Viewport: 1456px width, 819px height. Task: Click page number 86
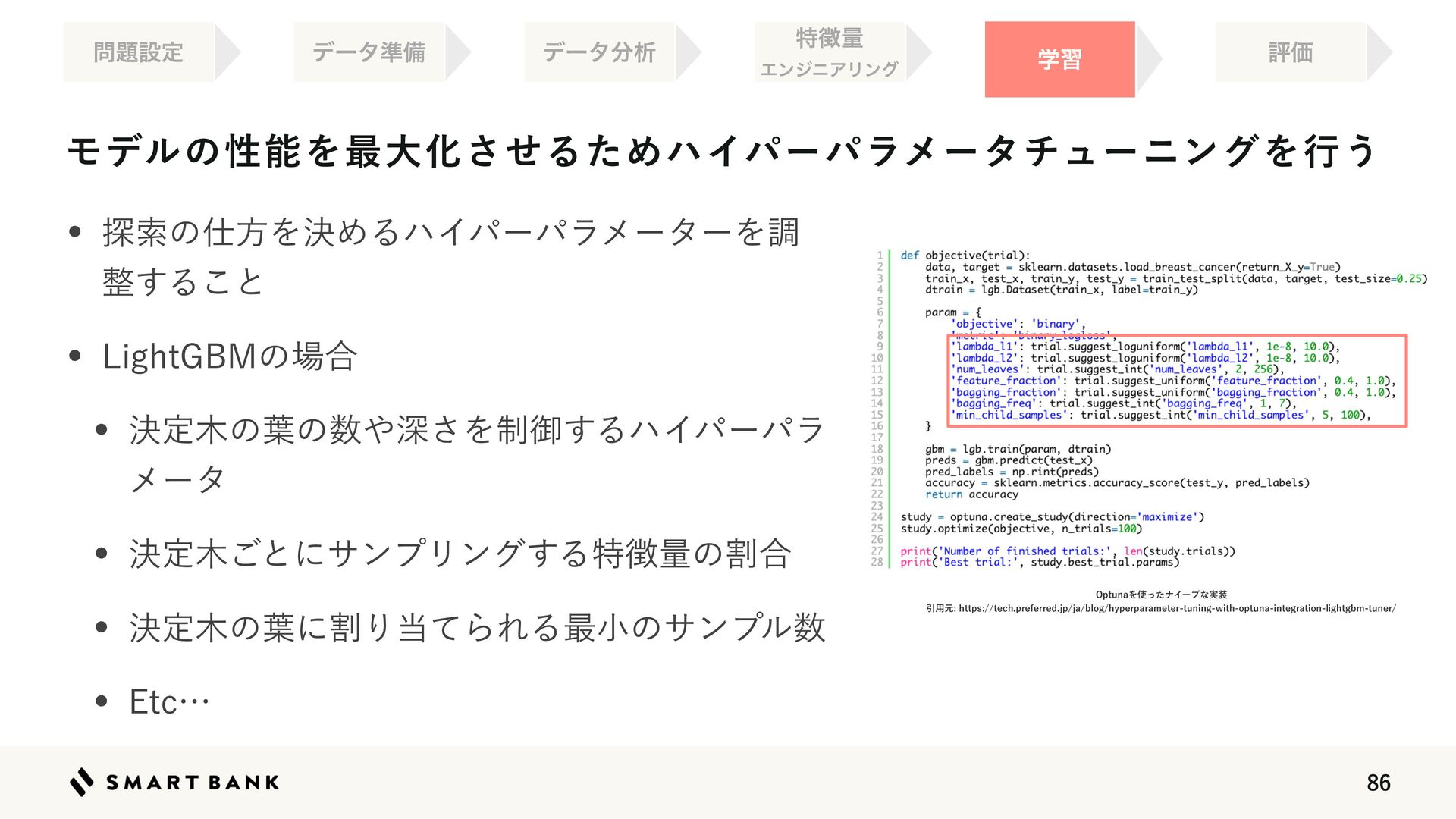pos(1378,783)
